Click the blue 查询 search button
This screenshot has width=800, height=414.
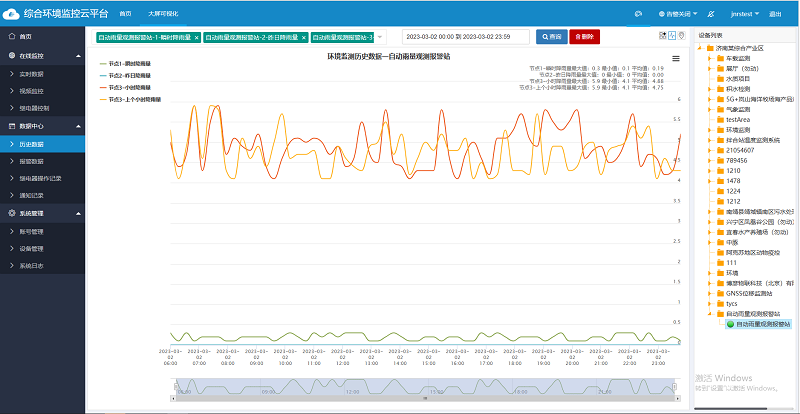tap(550, 36)
